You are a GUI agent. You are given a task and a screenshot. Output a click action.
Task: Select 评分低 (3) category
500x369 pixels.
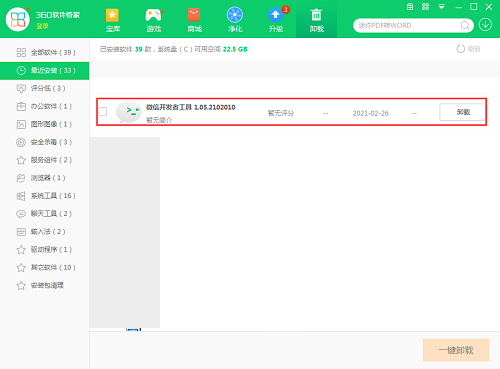tap(44, 88)
